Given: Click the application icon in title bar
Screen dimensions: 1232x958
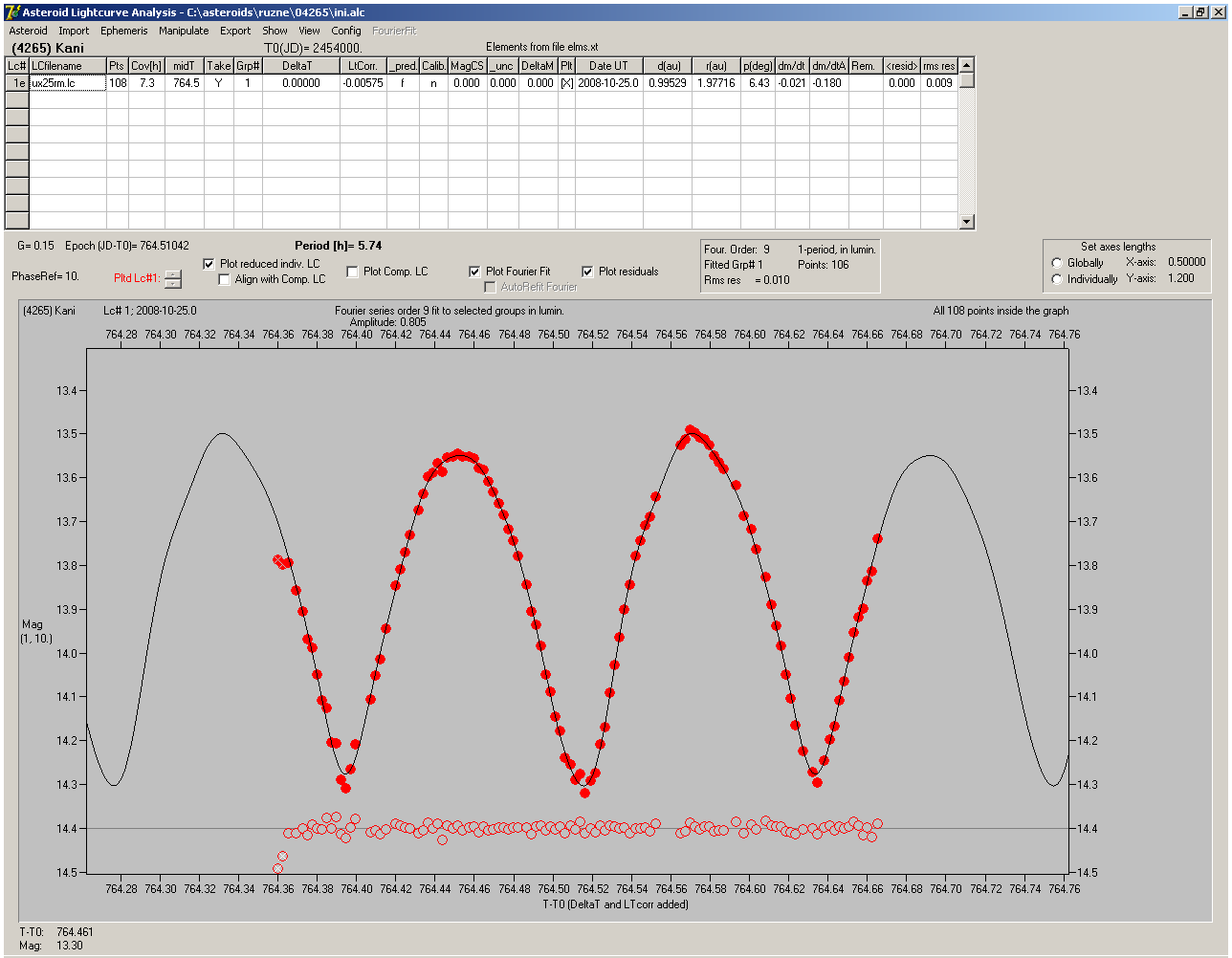Looking at the screenshot, I should coord(11,11).
